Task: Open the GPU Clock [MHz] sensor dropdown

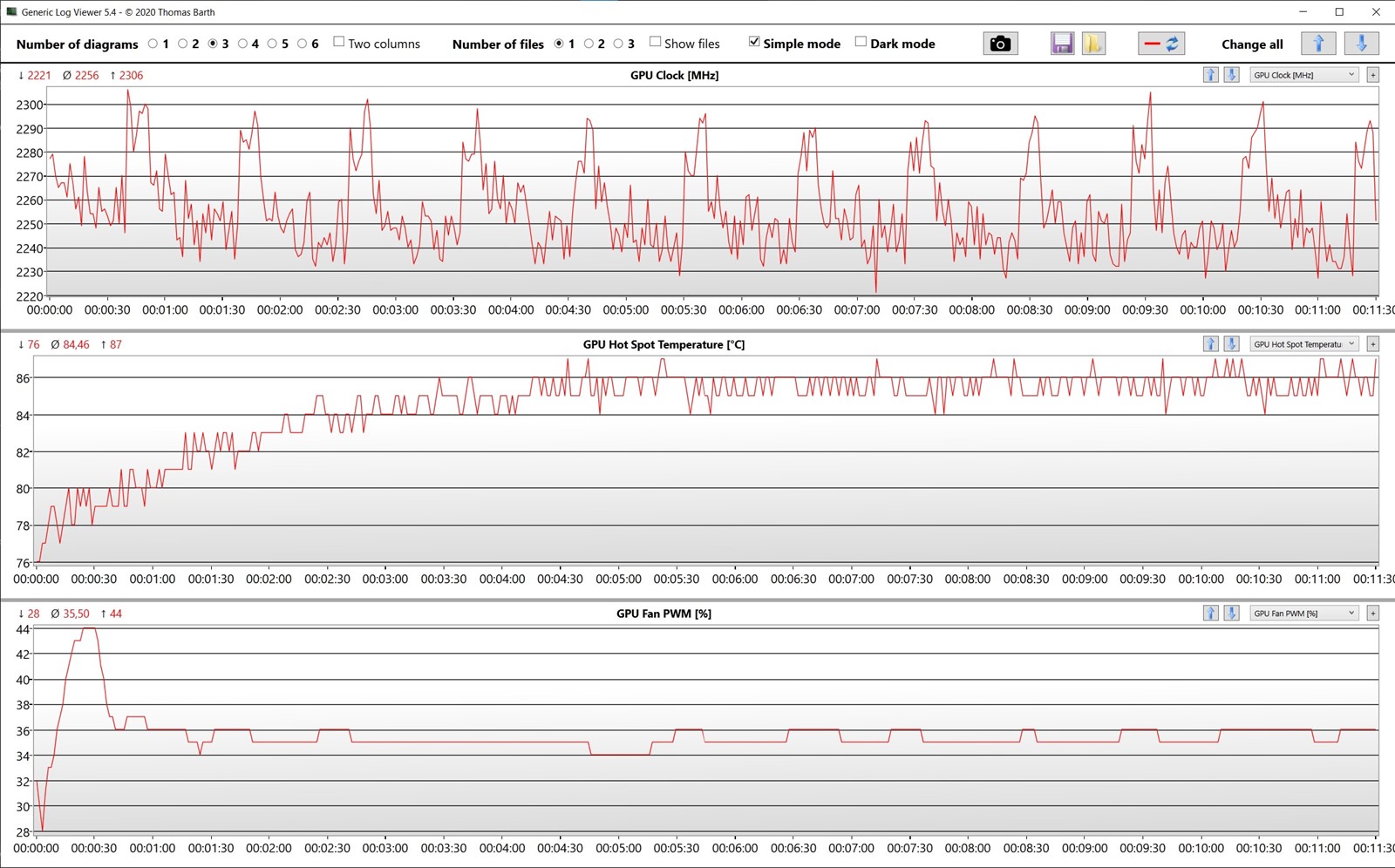Action: pos(1304,75)
